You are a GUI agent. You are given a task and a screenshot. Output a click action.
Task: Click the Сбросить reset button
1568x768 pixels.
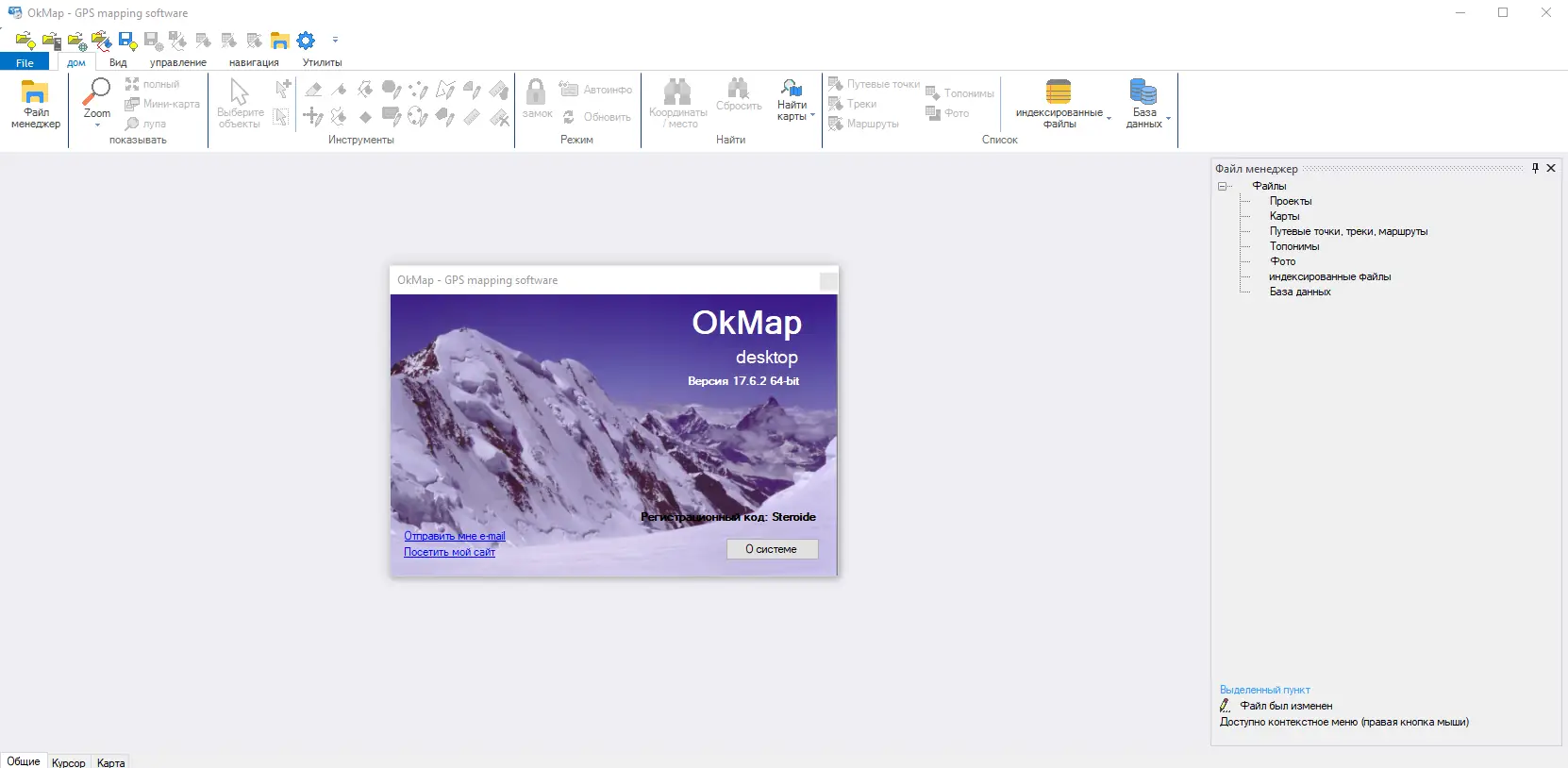[739, 96]
